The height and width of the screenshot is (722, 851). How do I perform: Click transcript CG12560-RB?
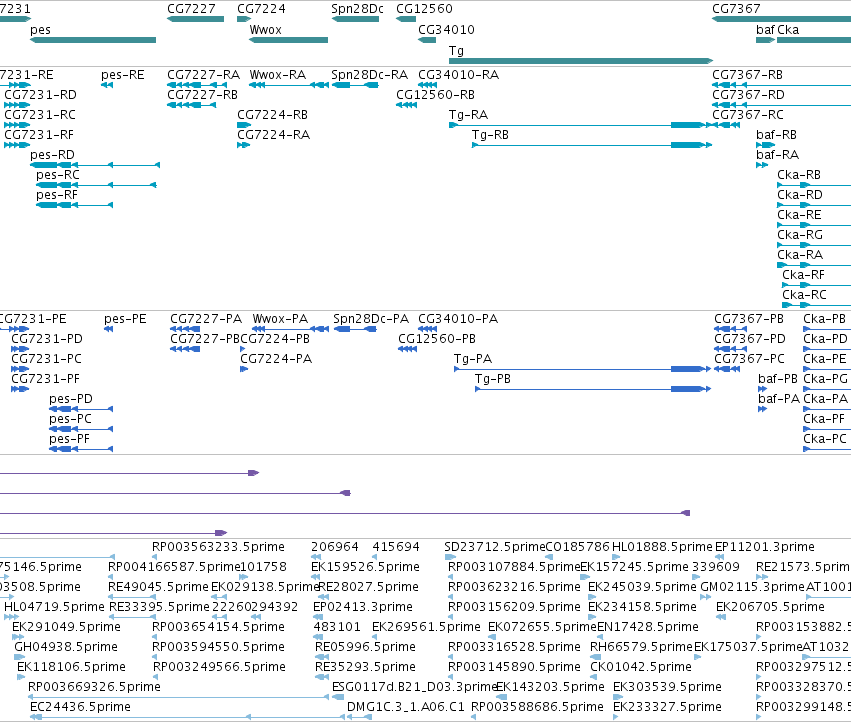point(407,105)
